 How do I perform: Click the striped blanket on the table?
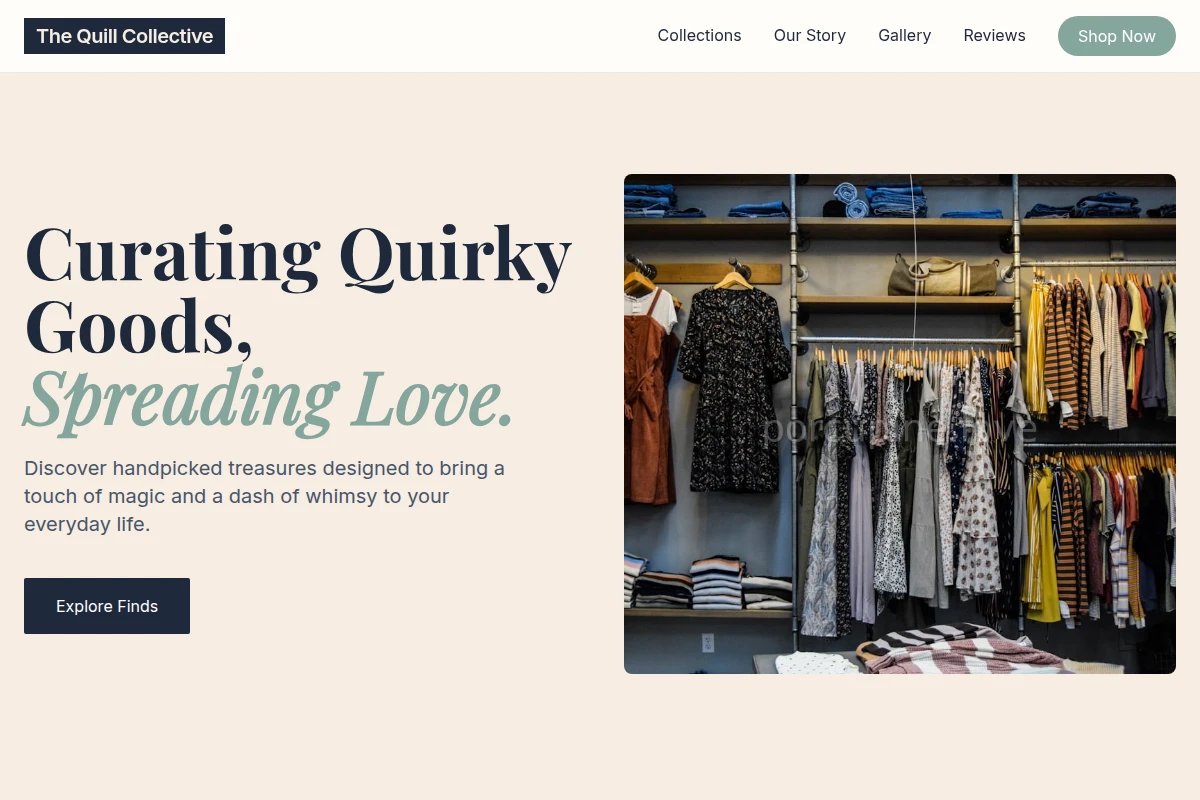[950, 650]
